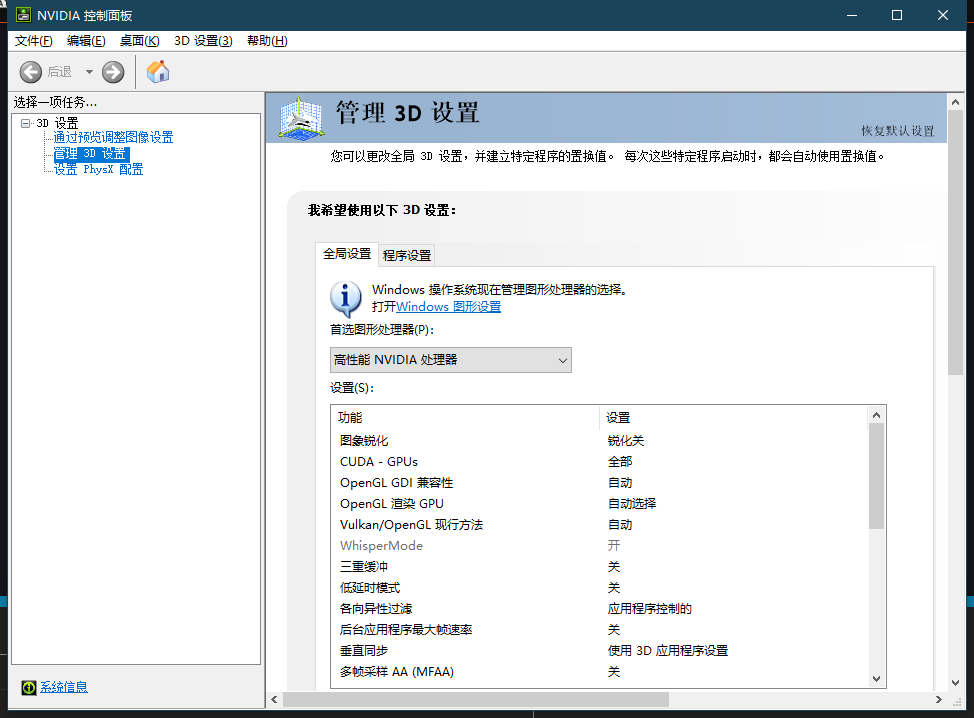Click the 应用程序控制的 value
The width and height of the screenshot is (974, 718).
tap(650, 609)
